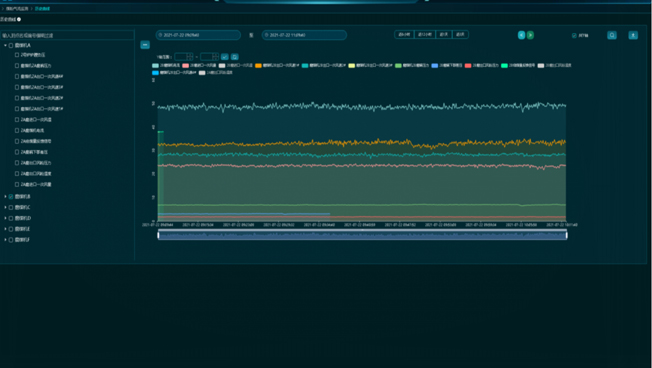Select the first quick time range button
The width and height of the screenshot is (652, 368).
pos(404,35)
